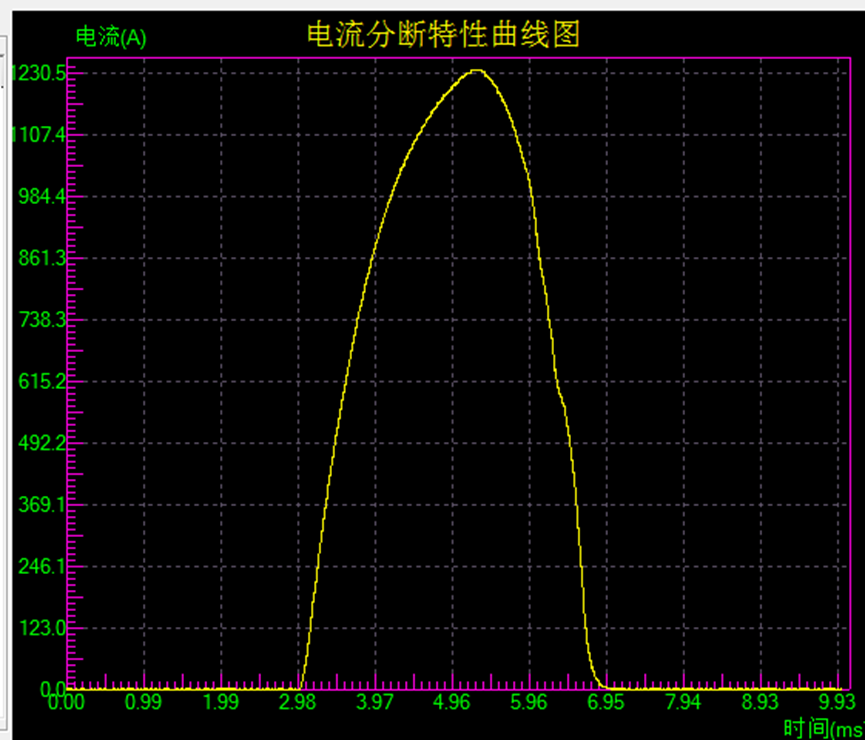This screenshot has width=865, height=740.
Task: Click the 8.93 time axis label
Action: coord(761,702)
